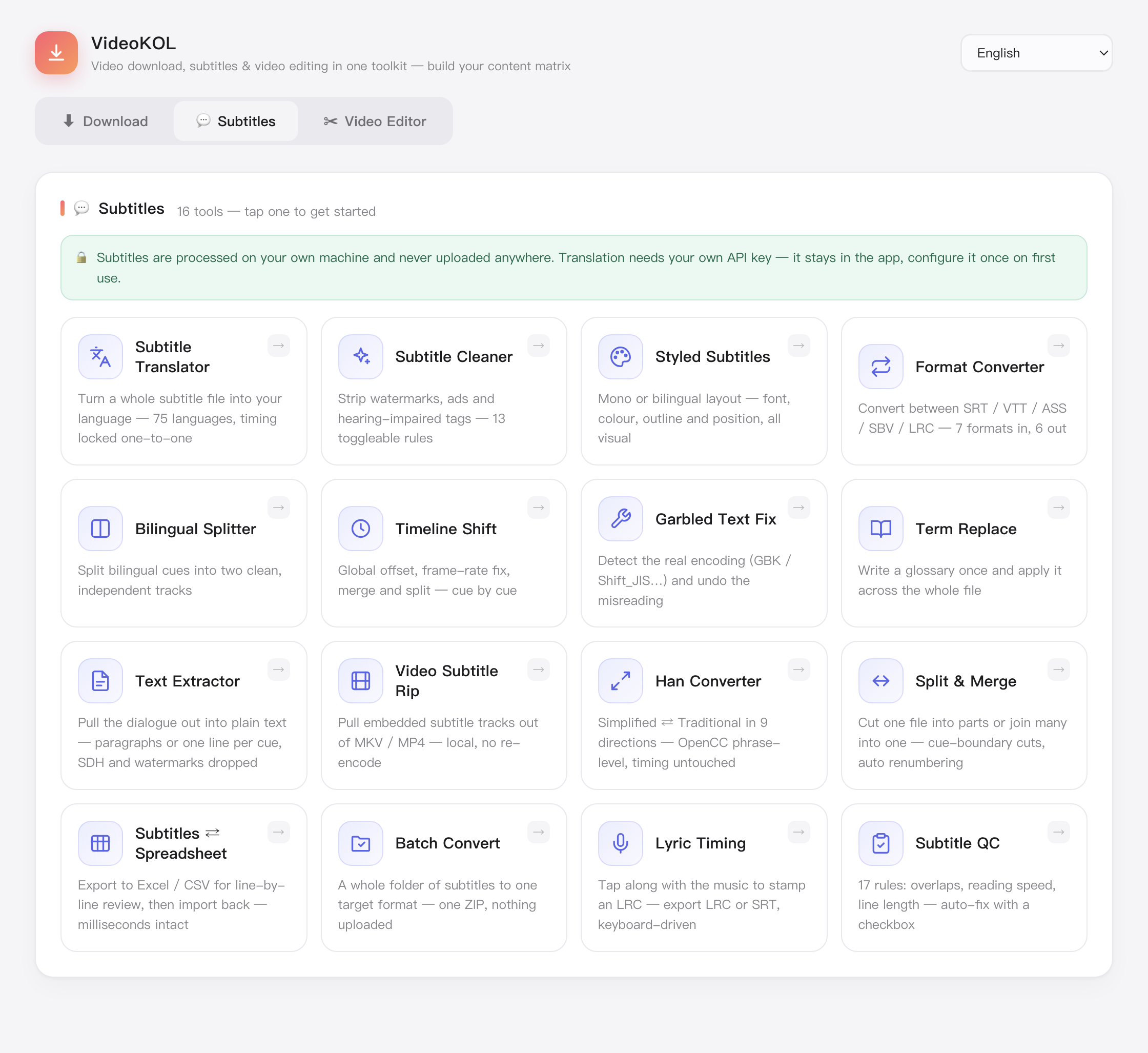Click the Garbled Text Fix wrench icon
This screenshot has height=1053, width=1148.
(621, 518)
